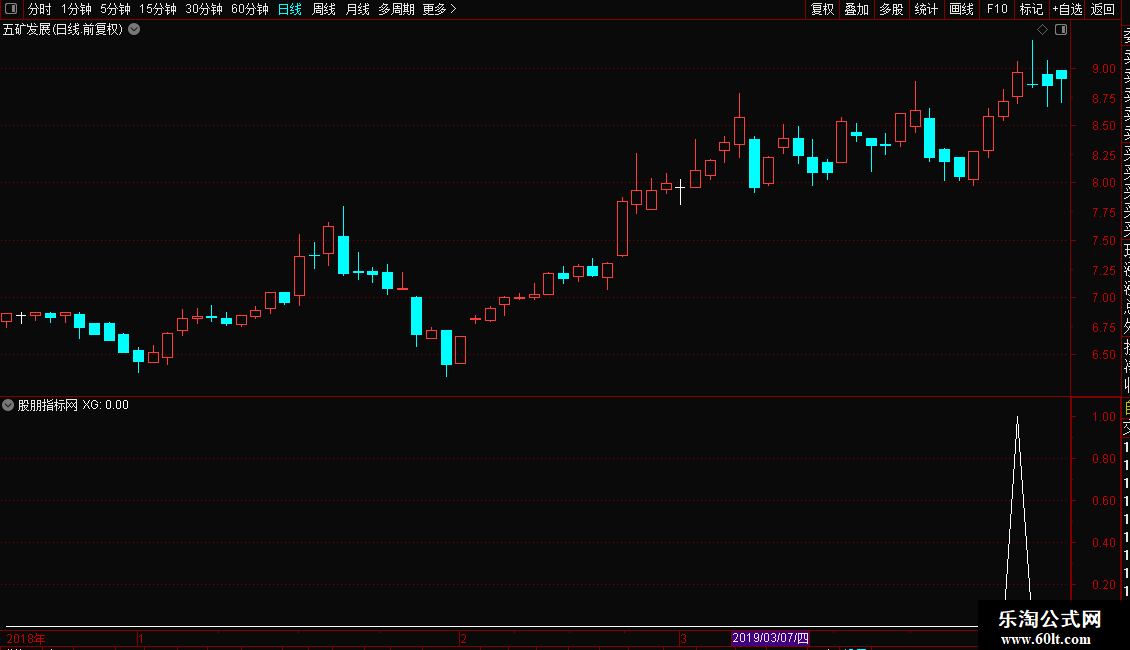
Task: Open 多周期 multi-period view
Action: click(396, 9)
